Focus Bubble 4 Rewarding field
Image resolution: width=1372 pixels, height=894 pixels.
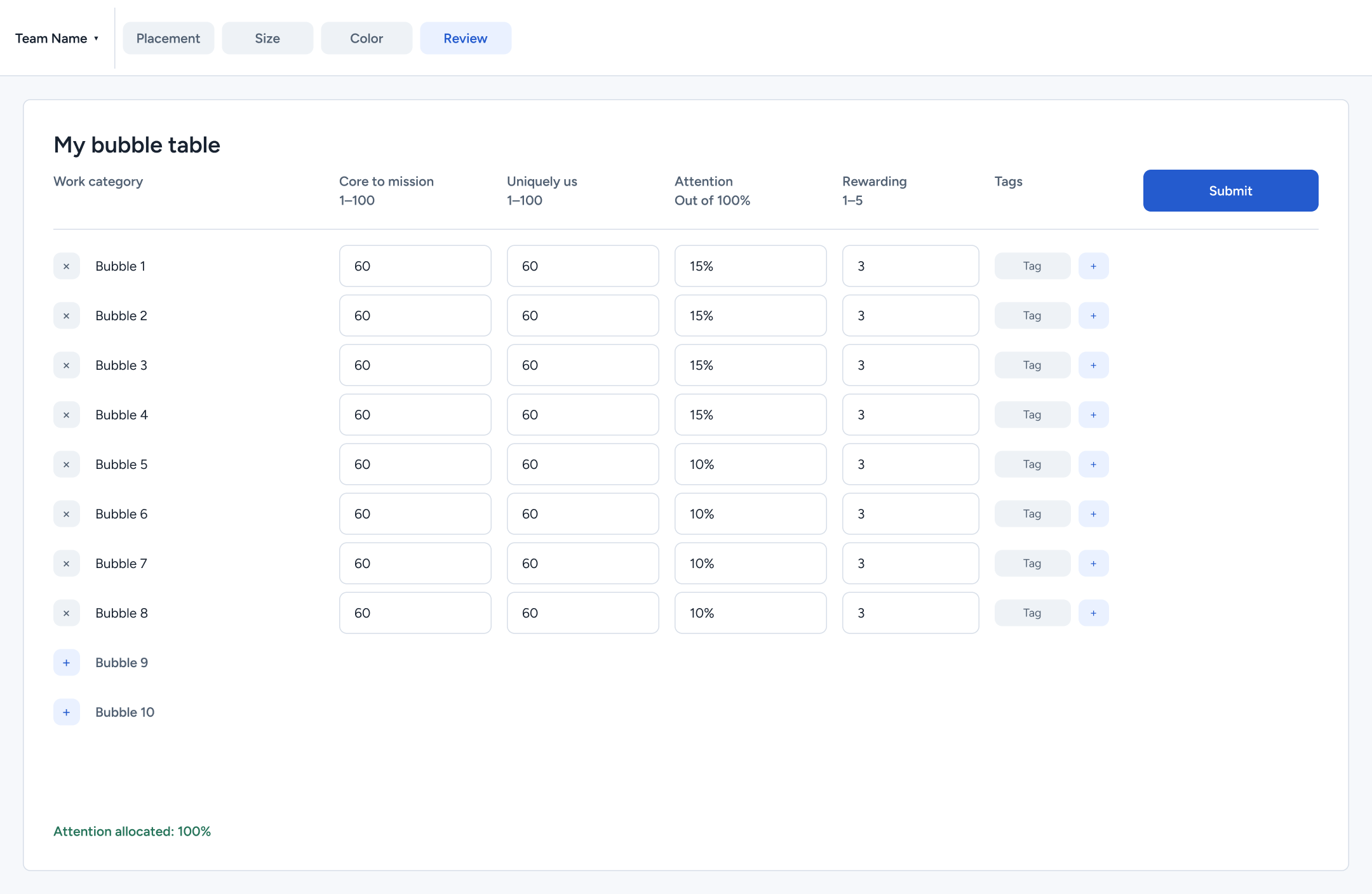click(x=911, y=415)
